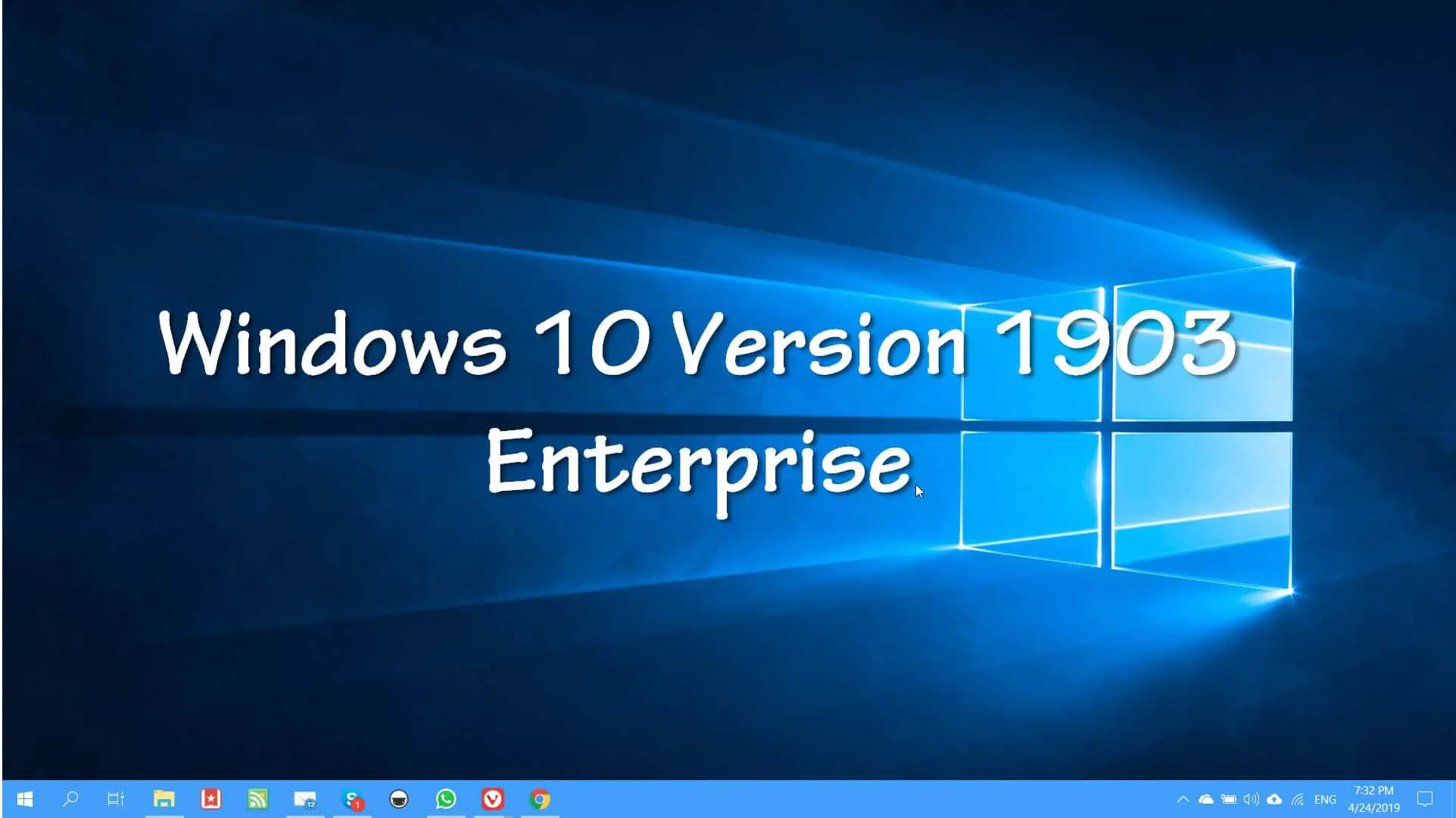Open the Action Center notifications

(x=1425, y=799)
